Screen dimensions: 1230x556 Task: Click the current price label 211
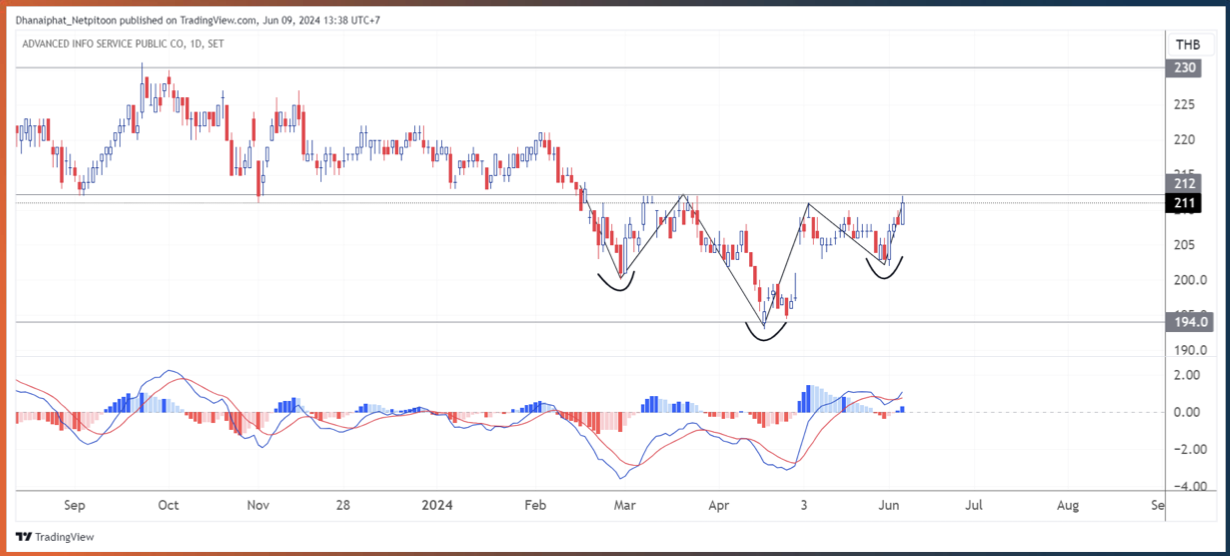point(1185,204)
